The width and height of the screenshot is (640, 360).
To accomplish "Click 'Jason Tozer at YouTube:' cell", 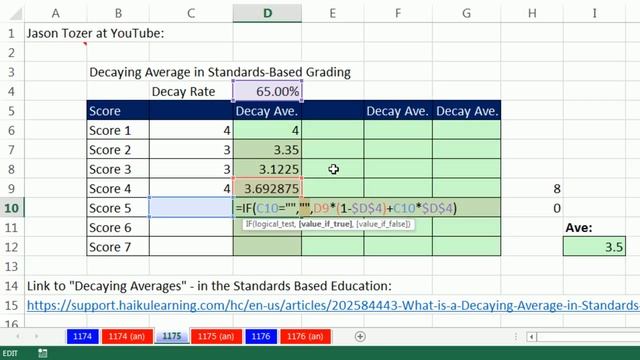I will [x=96, y=33].
